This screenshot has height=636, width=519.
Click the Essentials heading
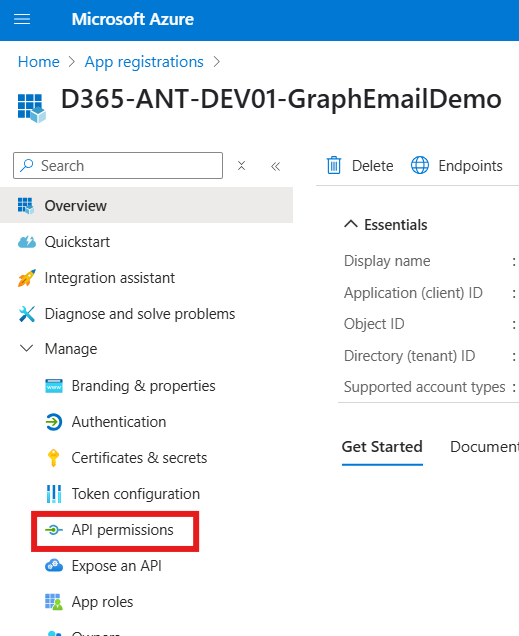(396, 225)
